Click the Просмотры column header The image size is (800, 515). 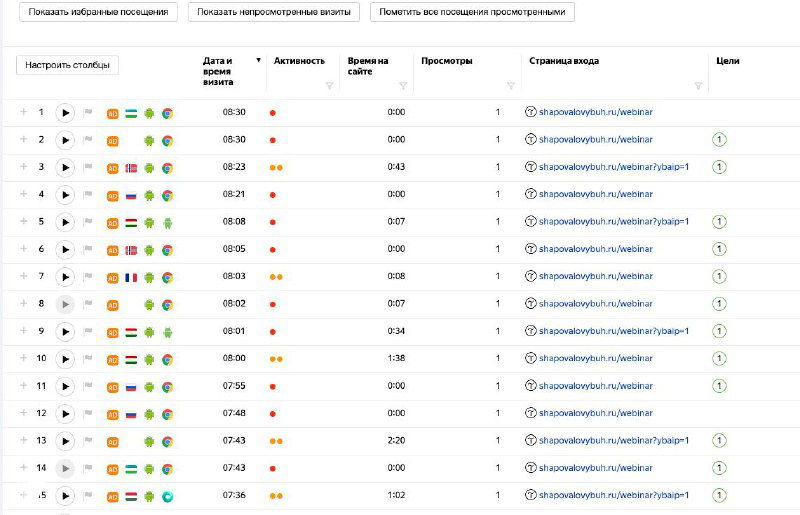tap(446, 61)
